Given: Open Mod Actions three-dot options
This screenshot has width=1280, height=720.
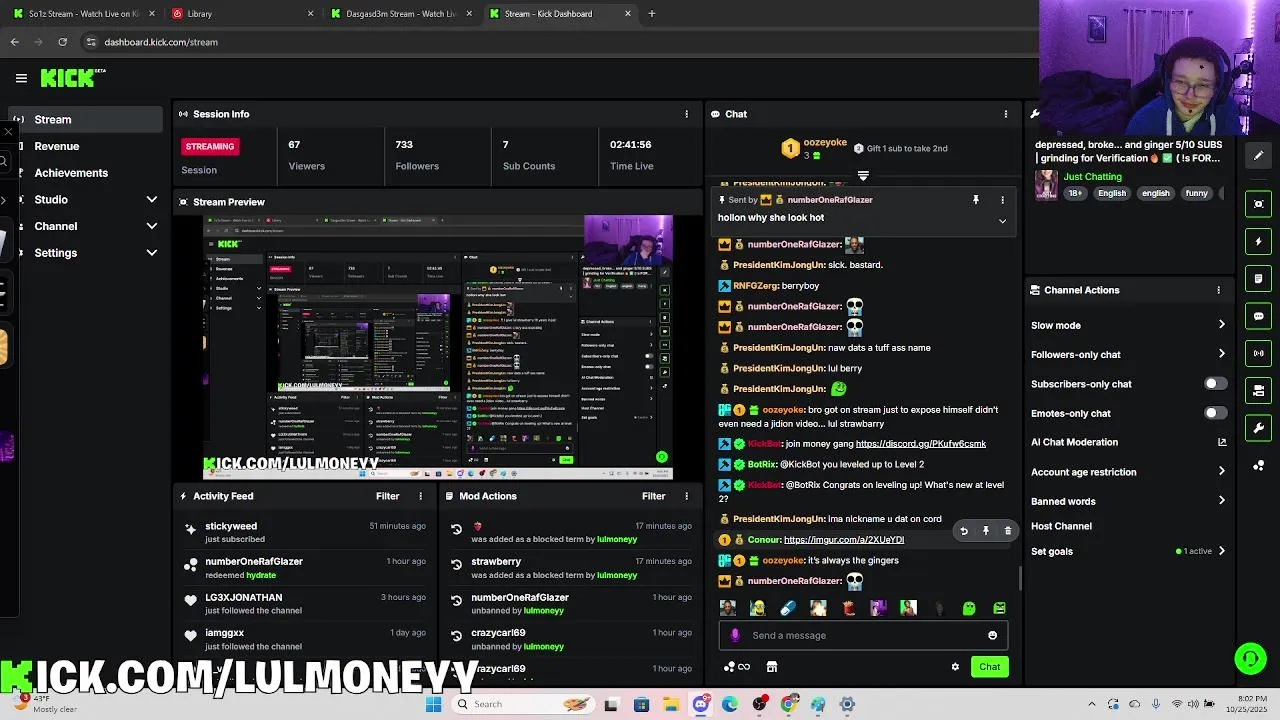Looking at the screenshot, I should pos(686,496).
